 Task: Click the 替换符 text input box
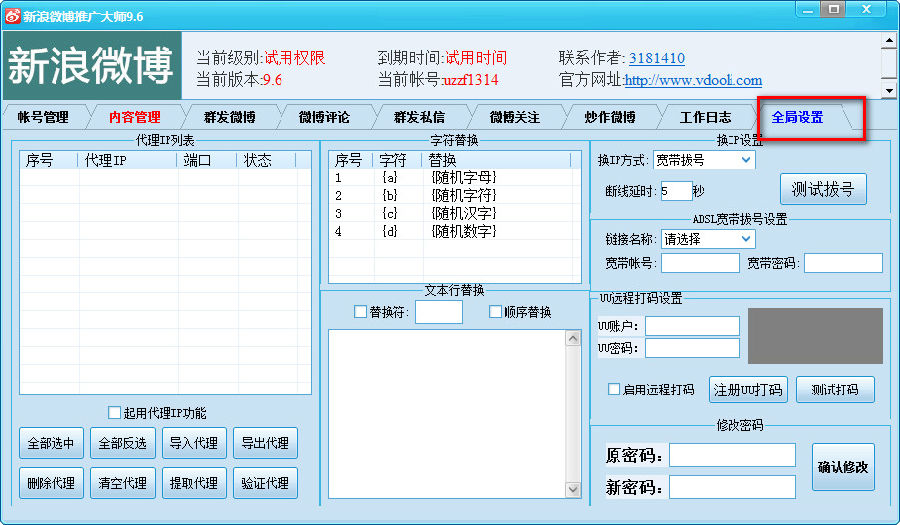pos(439,312)
